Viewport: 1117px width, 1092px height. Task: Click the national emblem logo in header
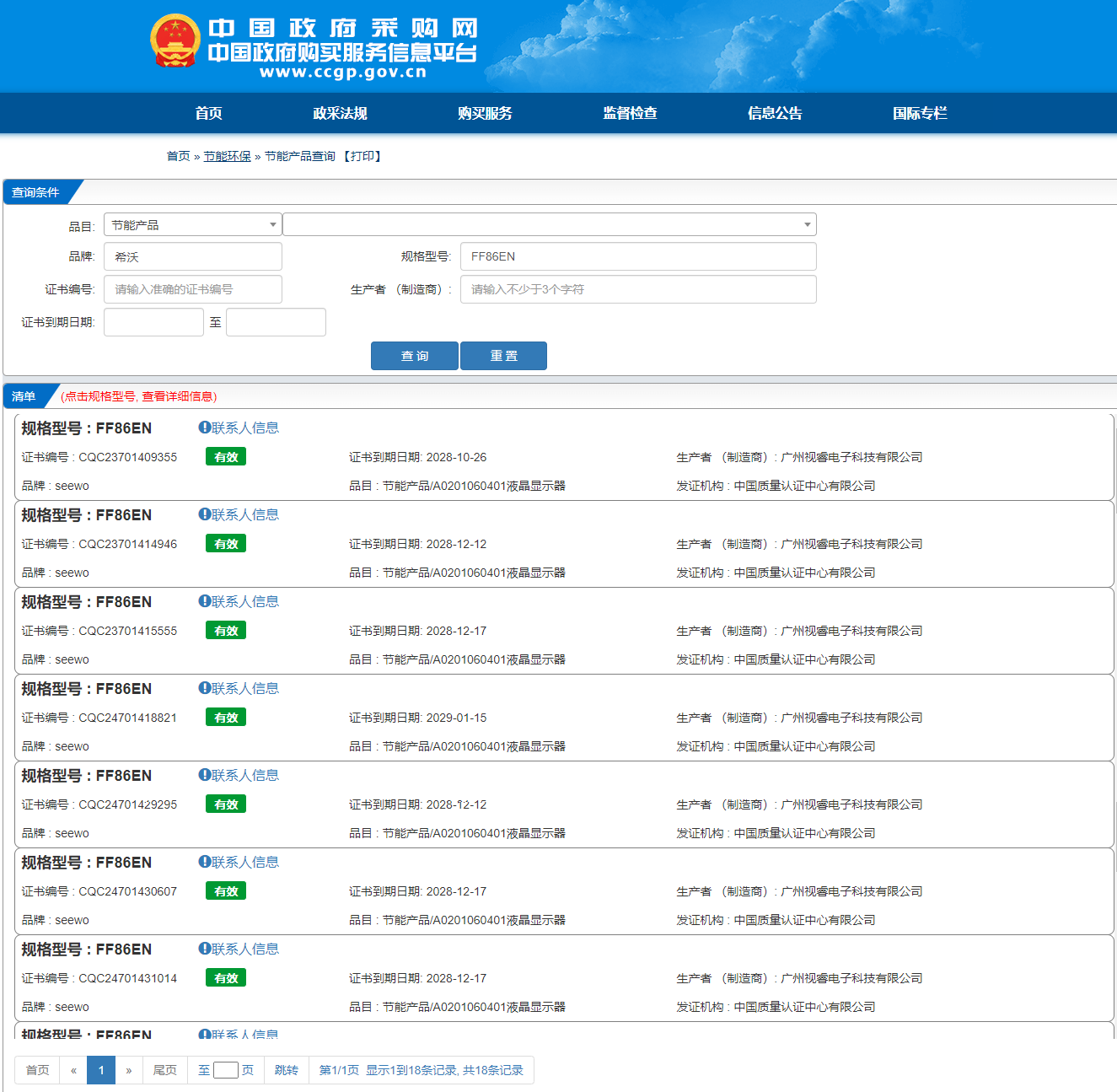coord(175,40)
